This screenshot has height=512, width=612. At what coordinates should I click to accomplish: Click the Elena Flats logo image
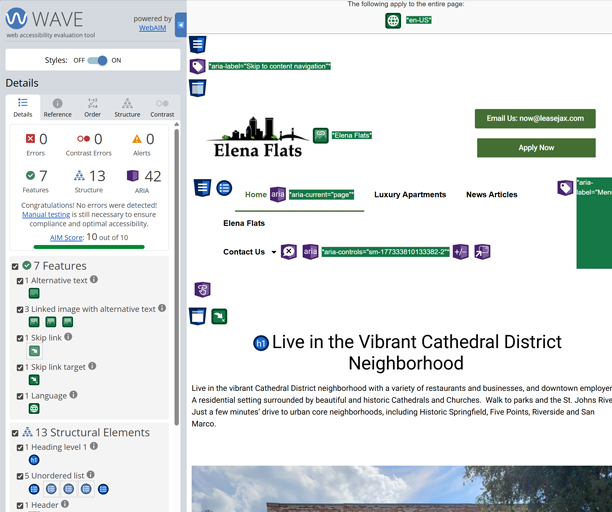point(258,137)
